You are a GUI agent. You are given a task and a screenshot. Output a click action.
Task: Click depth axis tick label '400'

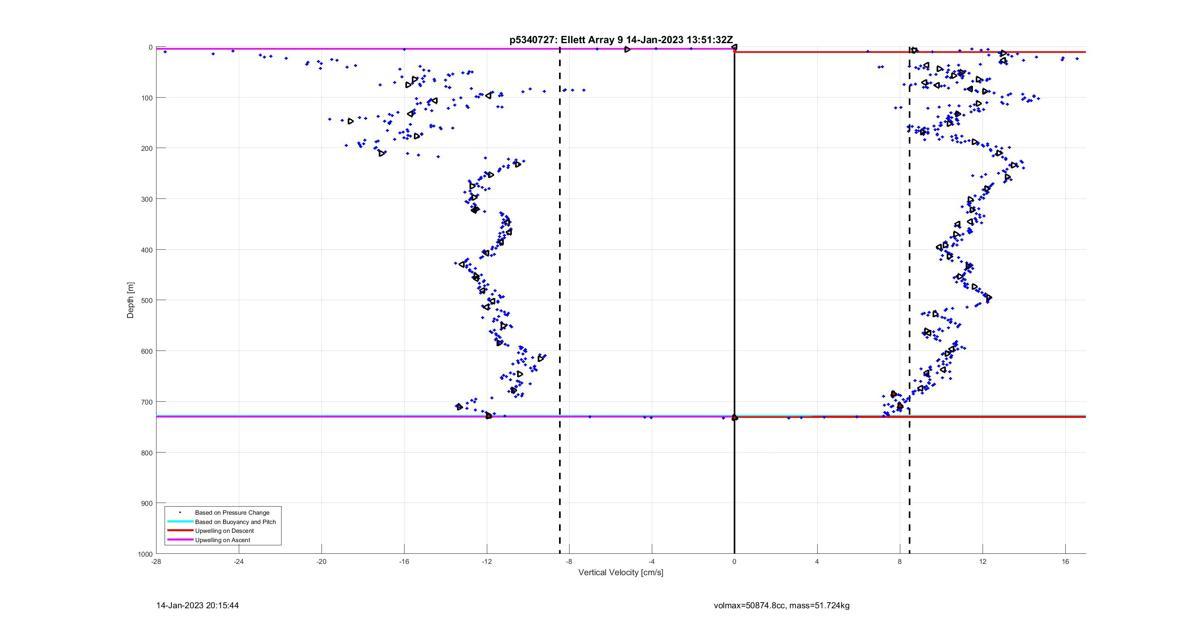(146, 250)
